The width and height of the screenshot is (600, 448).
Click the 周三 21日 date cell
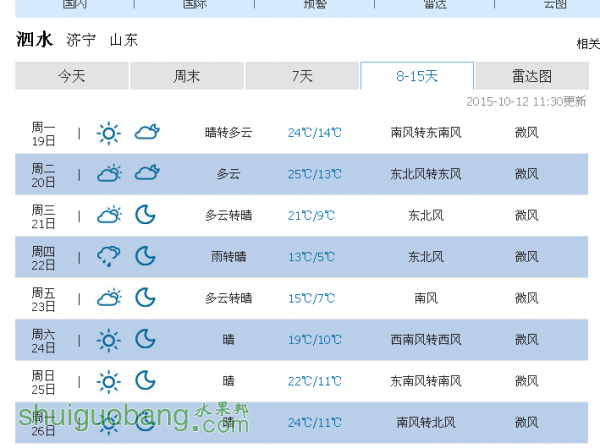tap(43, 217)
